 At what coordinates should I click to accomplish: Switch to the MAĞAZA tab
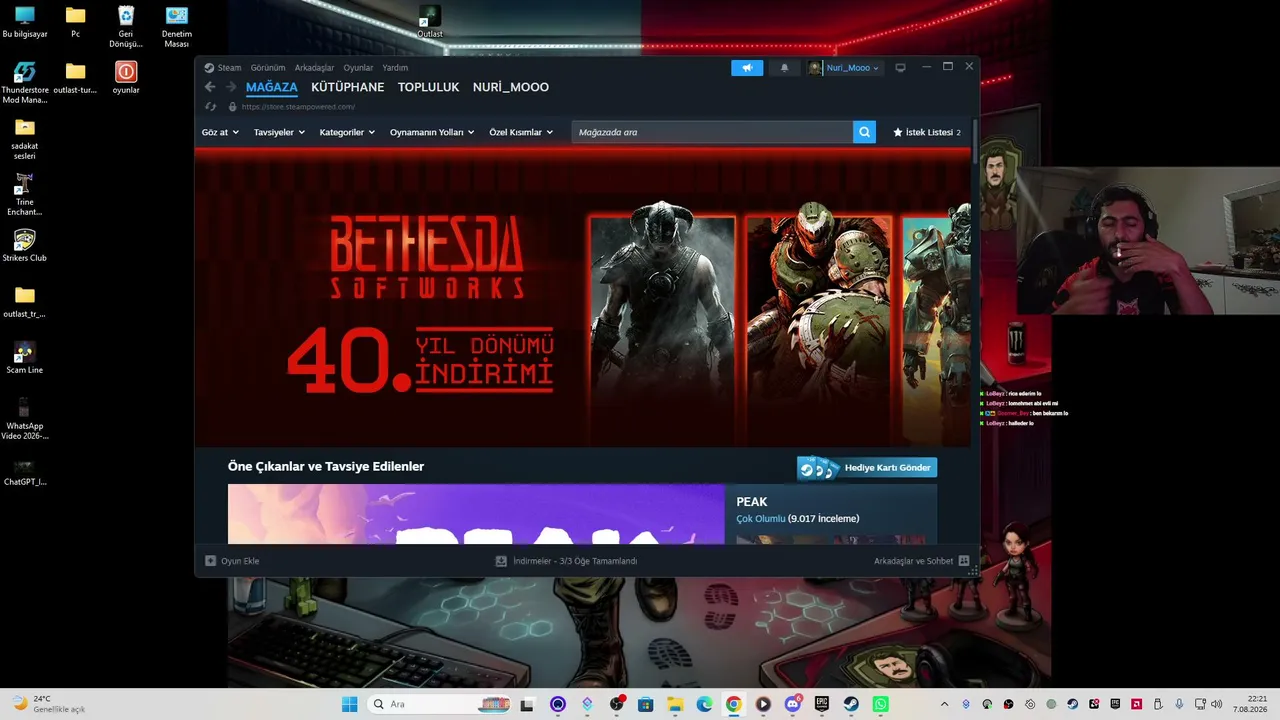272,87
